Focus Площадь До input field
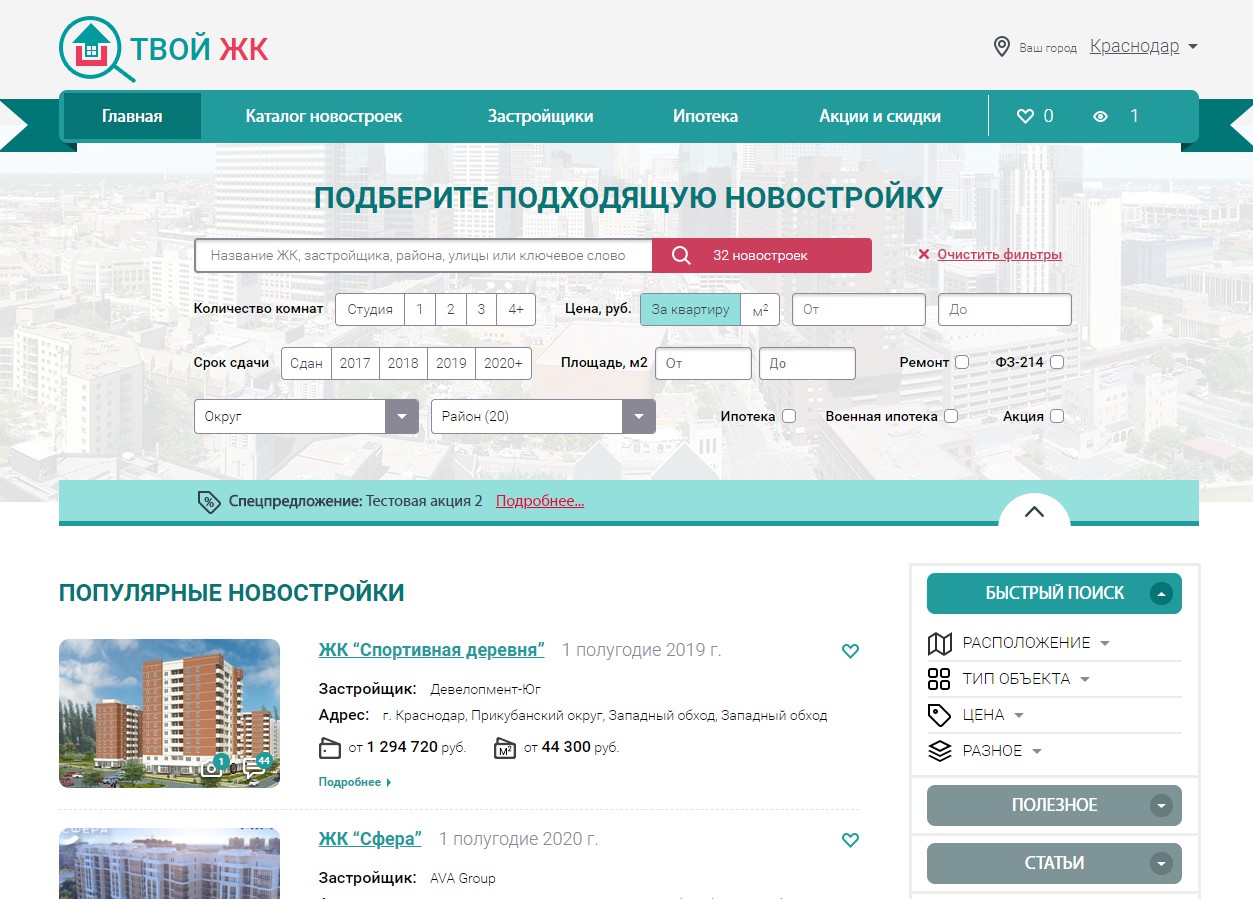The width and height of the screenshot is (1253, 899). [807, 363]
